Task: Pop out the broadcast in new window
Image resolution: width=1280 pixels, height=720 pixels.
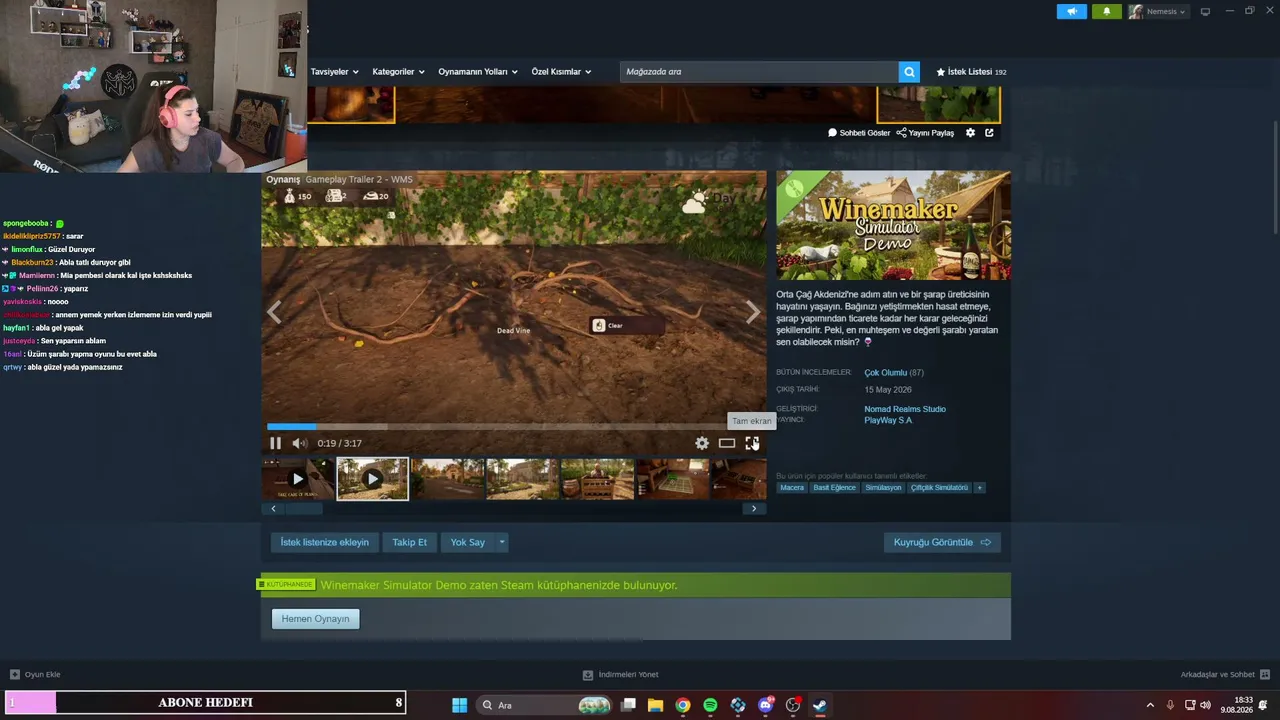Action: pyautogui.click(x=989, y=133)
